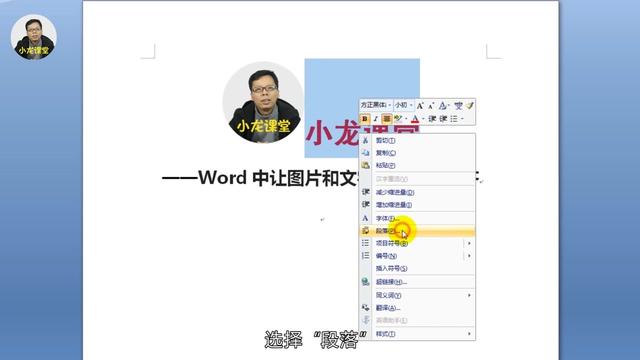640x360 pixels.
Task: Click the phonetic guide 变 icon
Action: (458, 106)
